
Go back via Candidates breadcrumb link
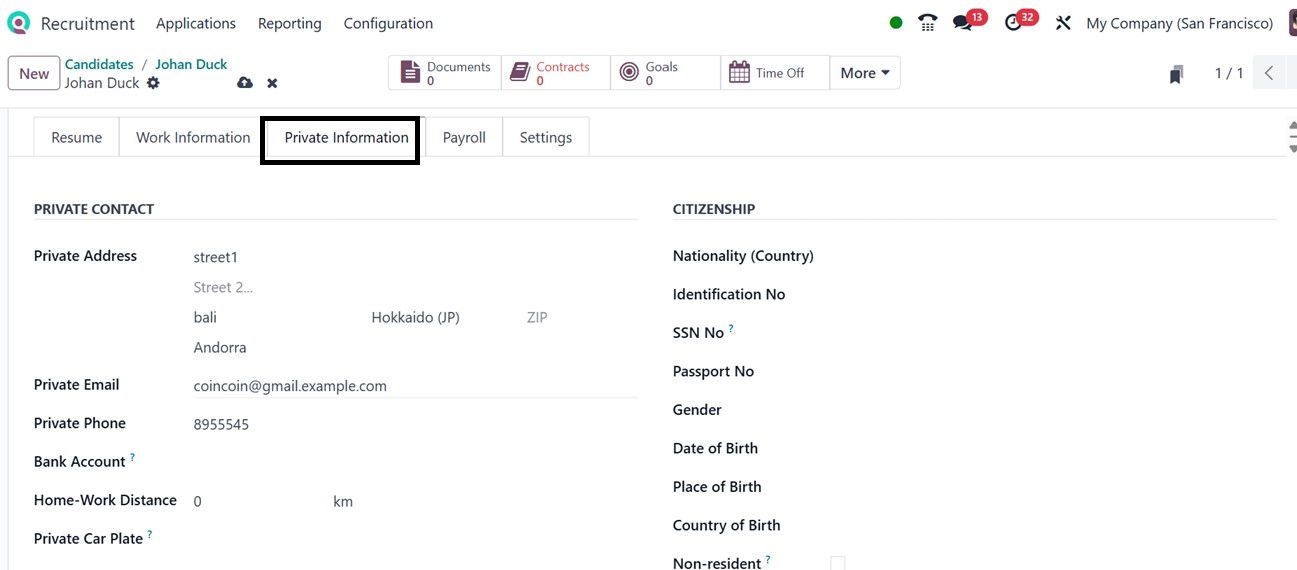(x=99, y=64)
